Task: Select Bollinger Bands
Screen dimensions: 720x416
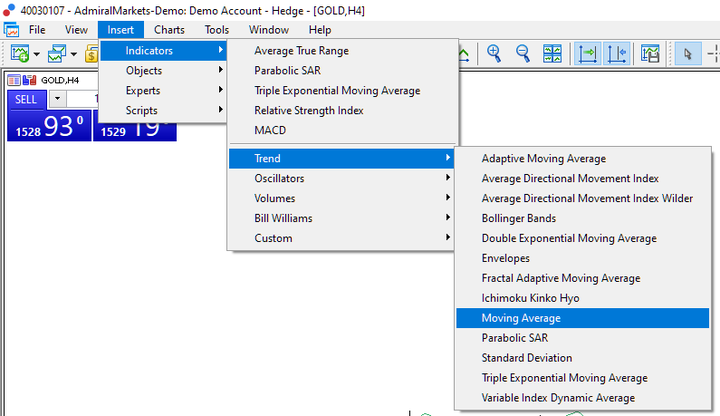Action: [583, 218]
